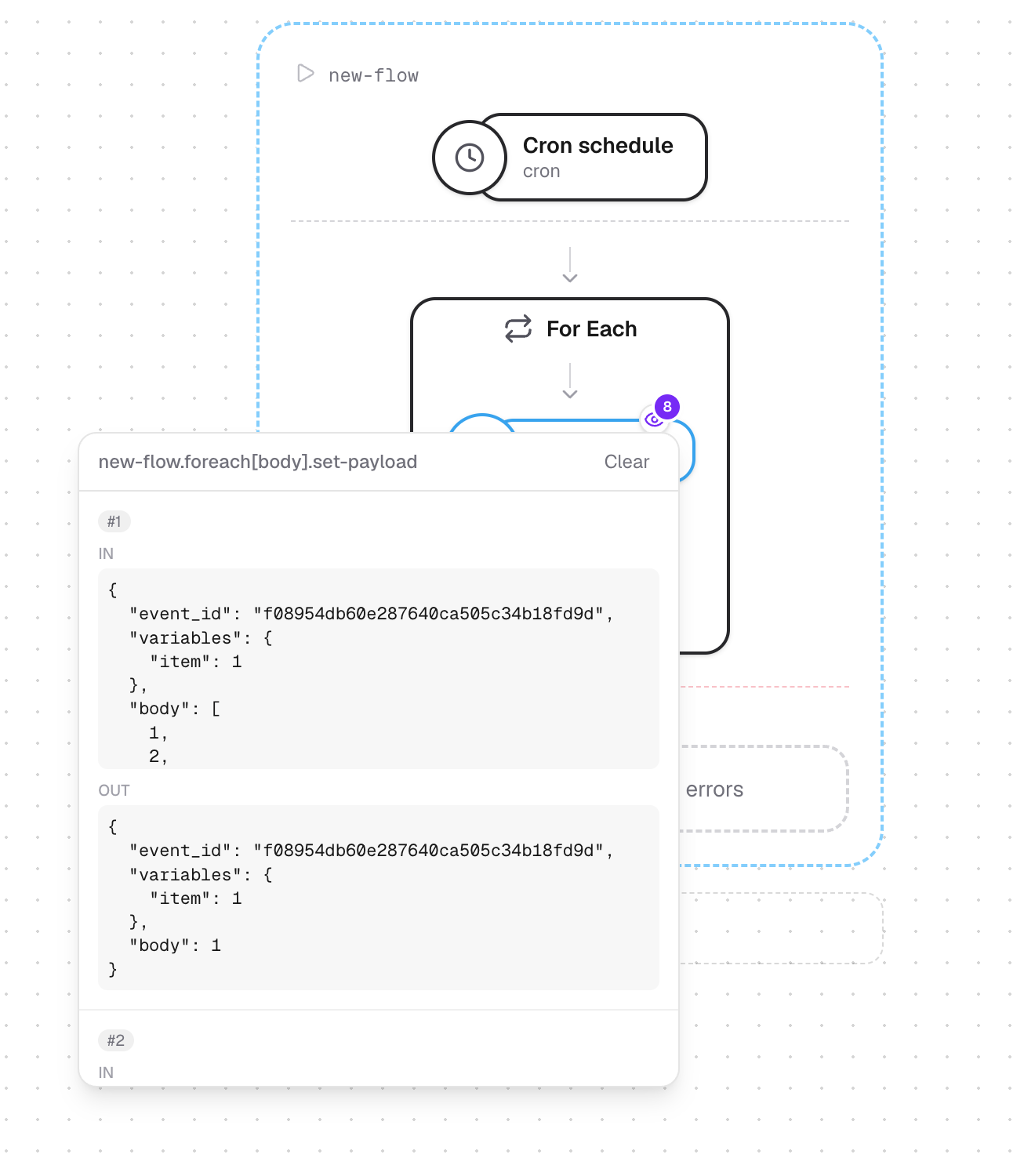Click the new-flow title label
The image size is (1024, 1176).
click(373, 75)
